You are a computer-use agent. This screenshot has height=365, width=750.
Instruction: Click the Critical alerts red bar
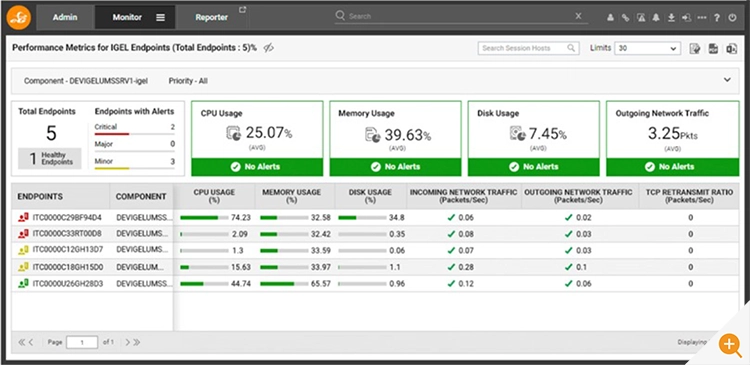click(x=112, y=134)
